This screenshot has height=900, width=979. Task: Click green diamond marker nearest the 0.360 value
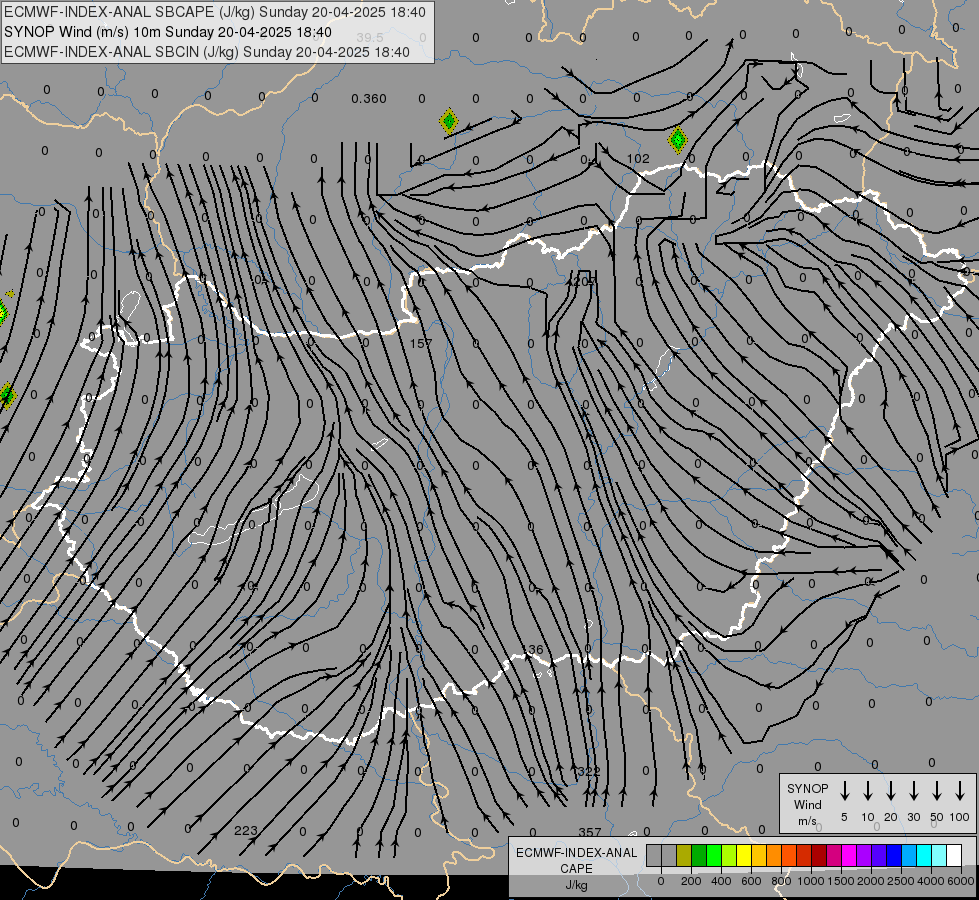(448, 121)
